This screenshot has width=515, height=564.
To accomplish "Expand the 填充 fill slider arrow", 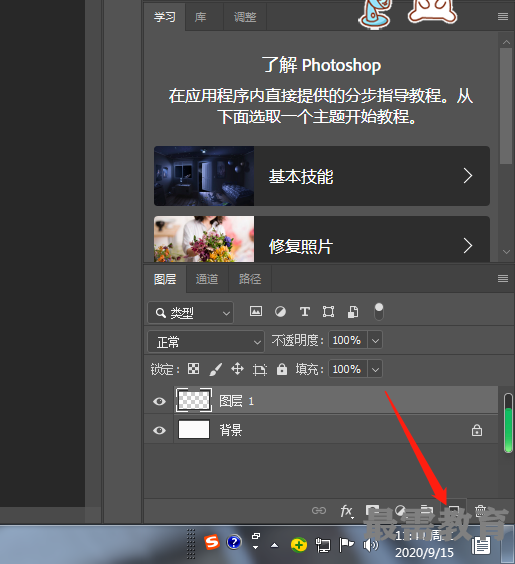I will click(x=375, y=369).
